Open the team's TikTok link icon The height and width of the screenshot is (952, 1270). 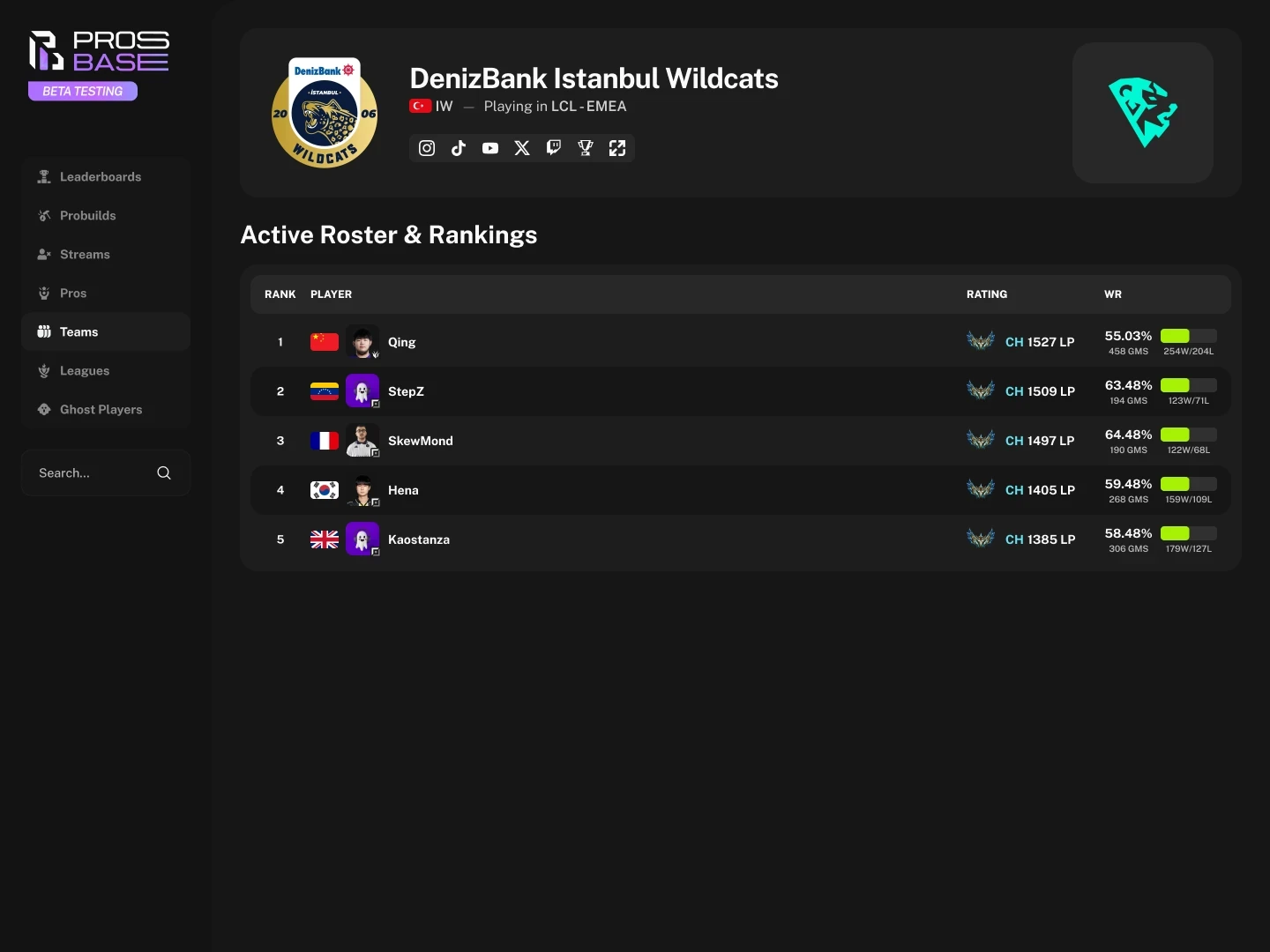click(459, 148)
